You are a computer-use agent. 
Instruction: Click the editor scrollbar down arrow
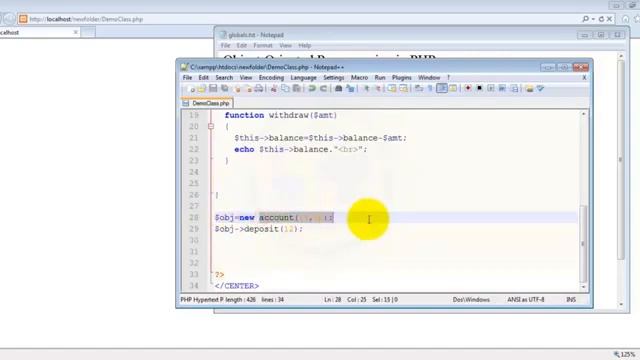[x=583, y=287]
